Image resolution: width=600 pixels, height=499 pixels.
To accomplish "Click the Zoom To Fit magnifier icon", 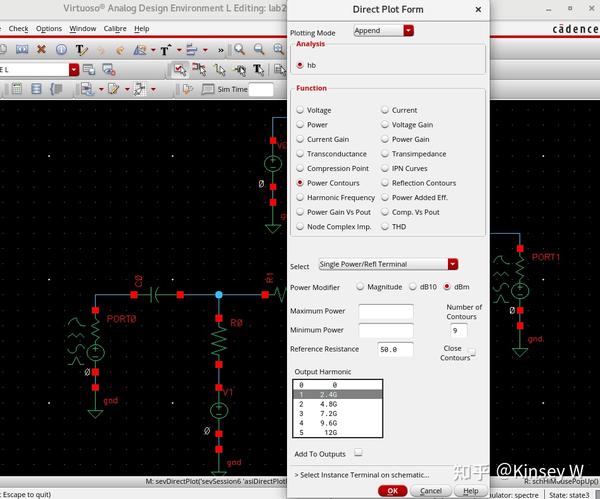I will point(278,49).
